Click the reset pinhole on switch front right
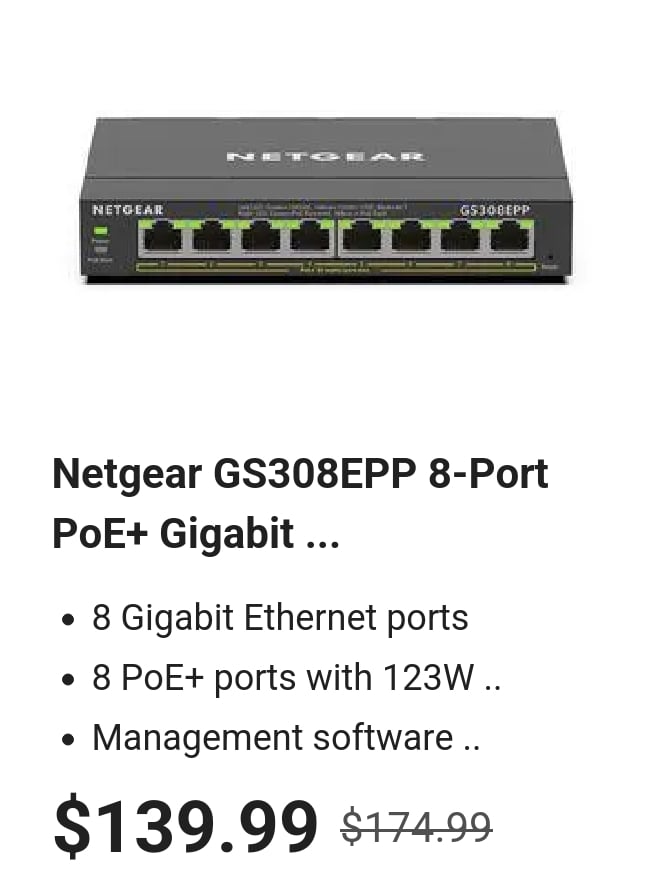Viewport: 649px width, 870px height. tap(550, 258)
